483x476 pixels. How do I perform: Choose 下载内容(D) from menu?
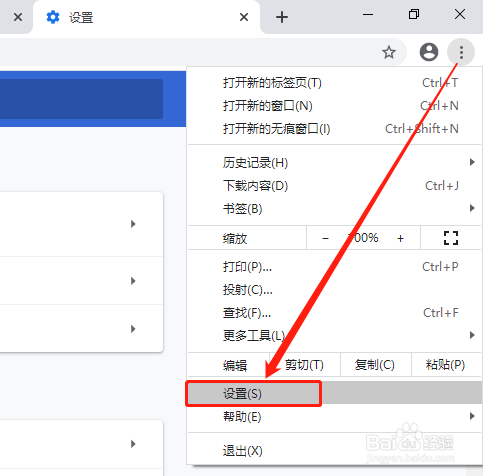pyautogui.click(x=334, y=186)
